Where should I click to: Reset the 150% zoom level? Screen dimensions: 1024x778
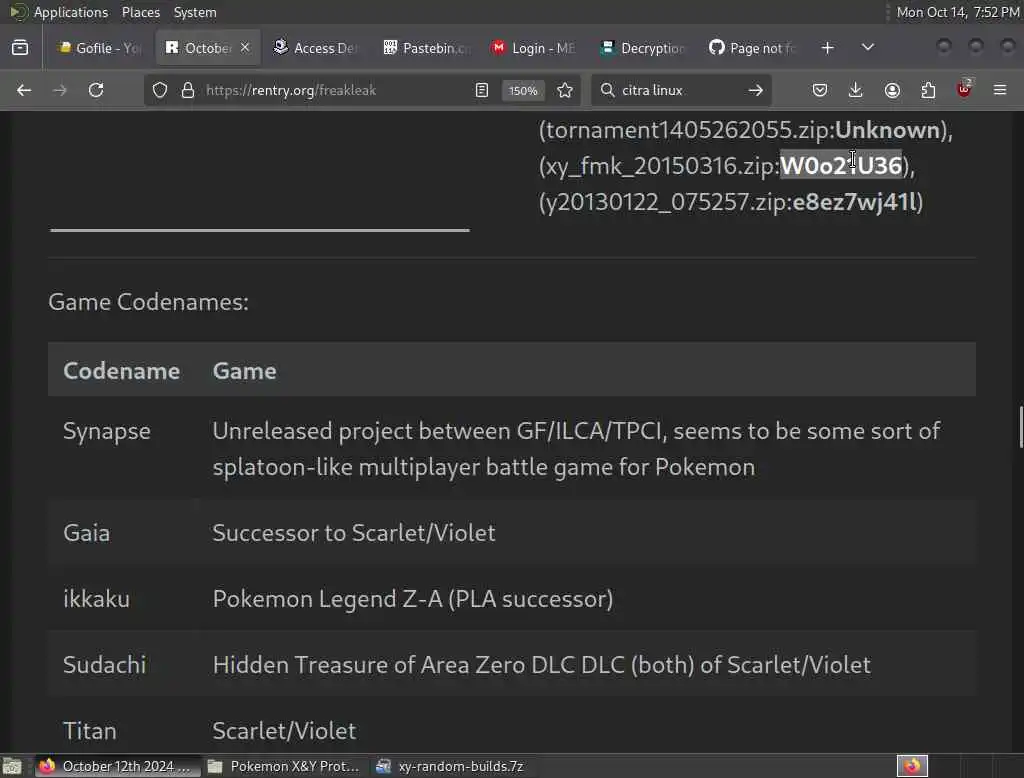(523, 91)
